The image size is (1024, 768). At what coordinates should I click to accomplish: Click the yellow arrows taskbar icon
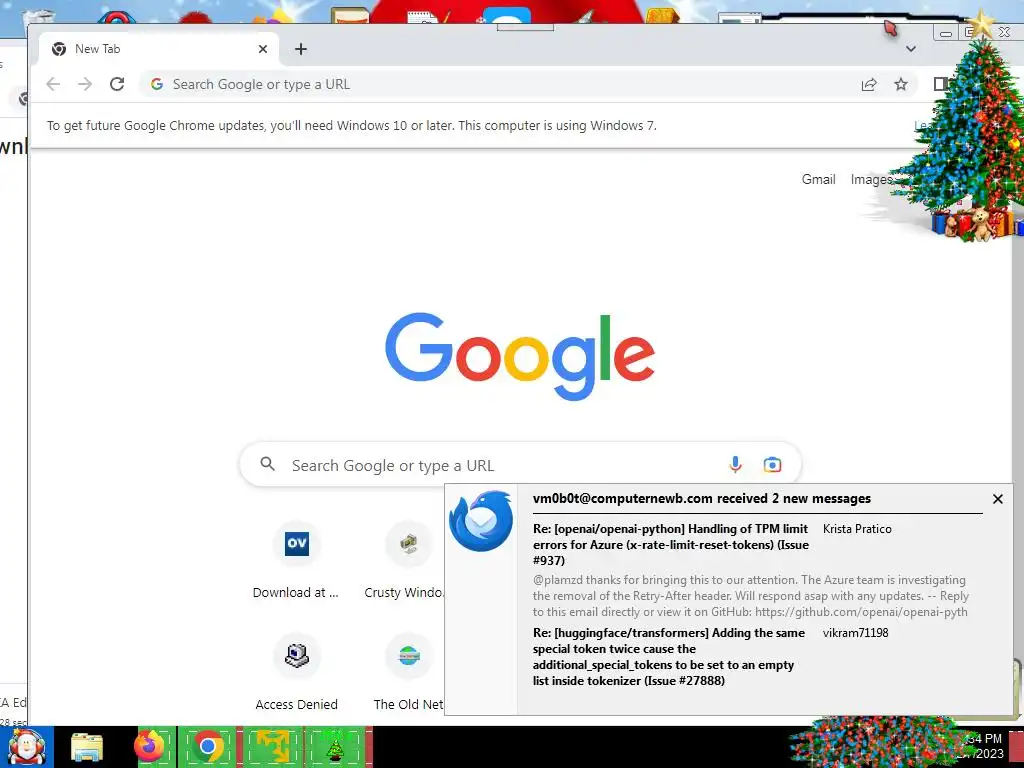point(273,747)
